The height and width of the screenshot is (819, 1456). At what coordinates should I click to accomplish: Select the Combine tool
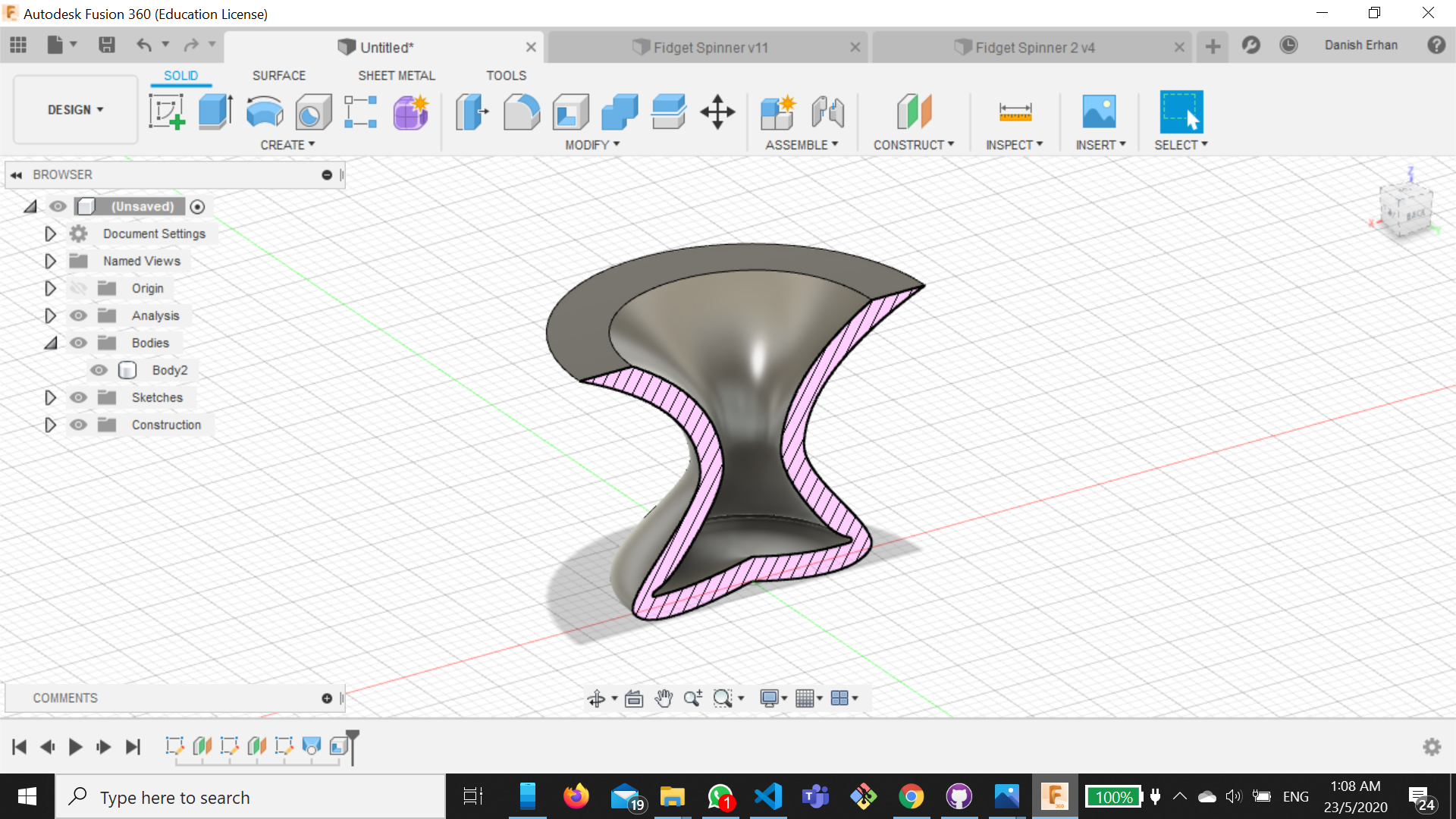tap(620, 111)
